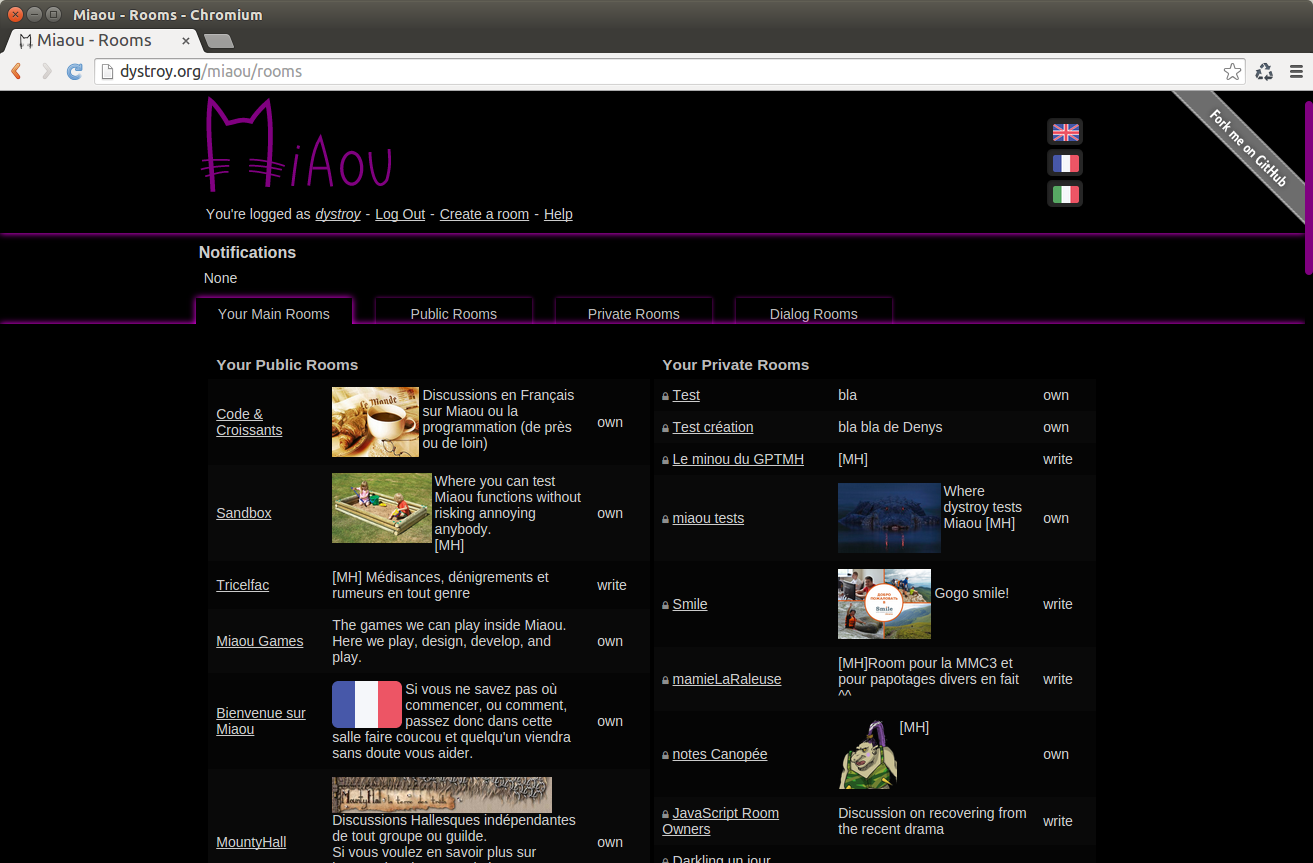Switch language to English via UK flag
The image size is (1313, 863).
[1065, 132]
